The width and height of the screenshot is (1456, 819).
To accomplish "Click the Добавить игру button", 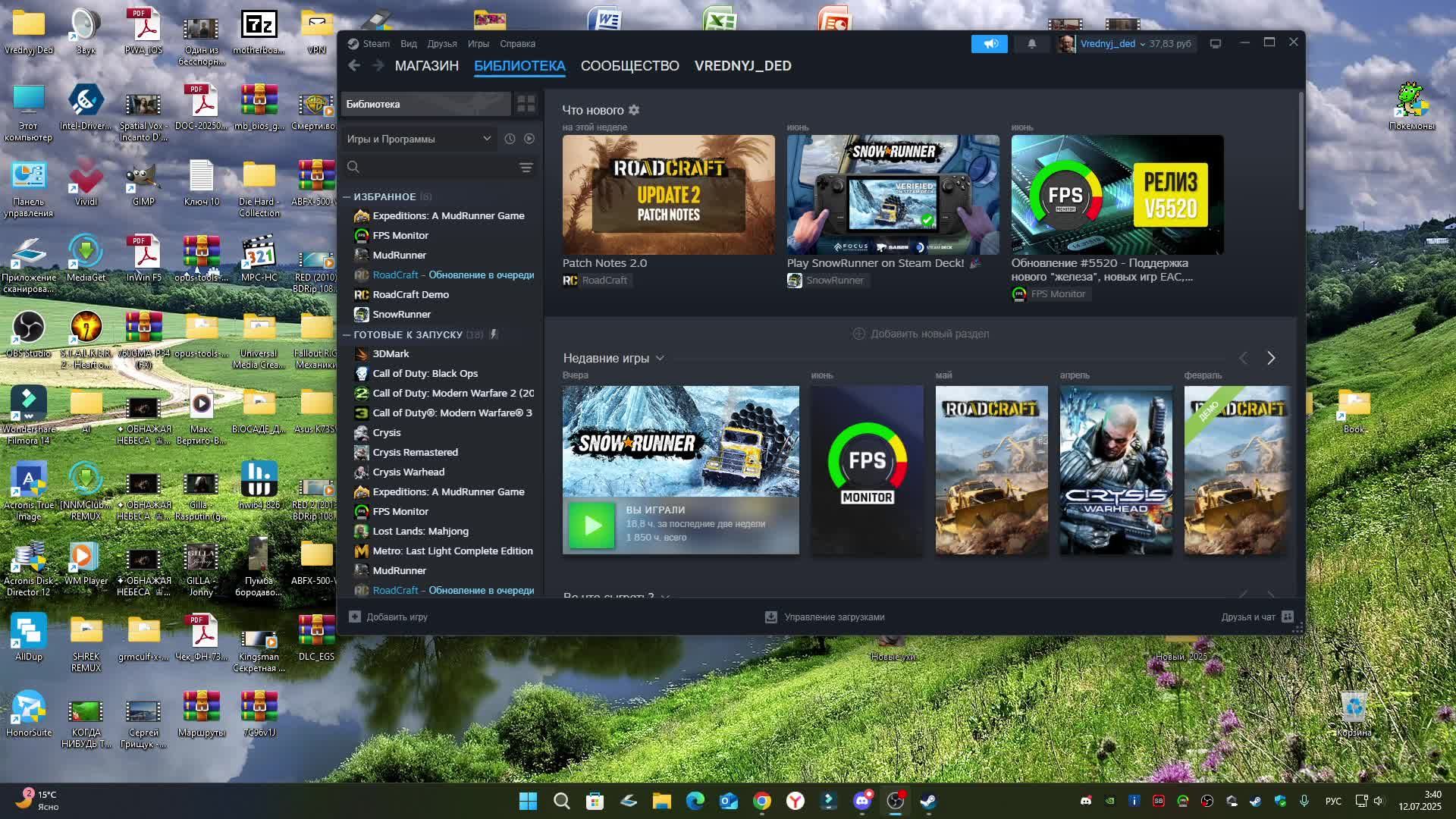I will click(388, 617).
